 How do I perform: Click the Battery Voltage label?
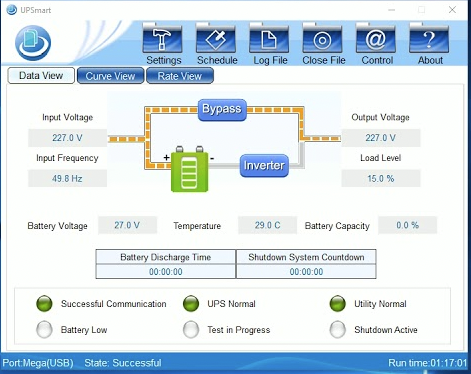point(57,226)
